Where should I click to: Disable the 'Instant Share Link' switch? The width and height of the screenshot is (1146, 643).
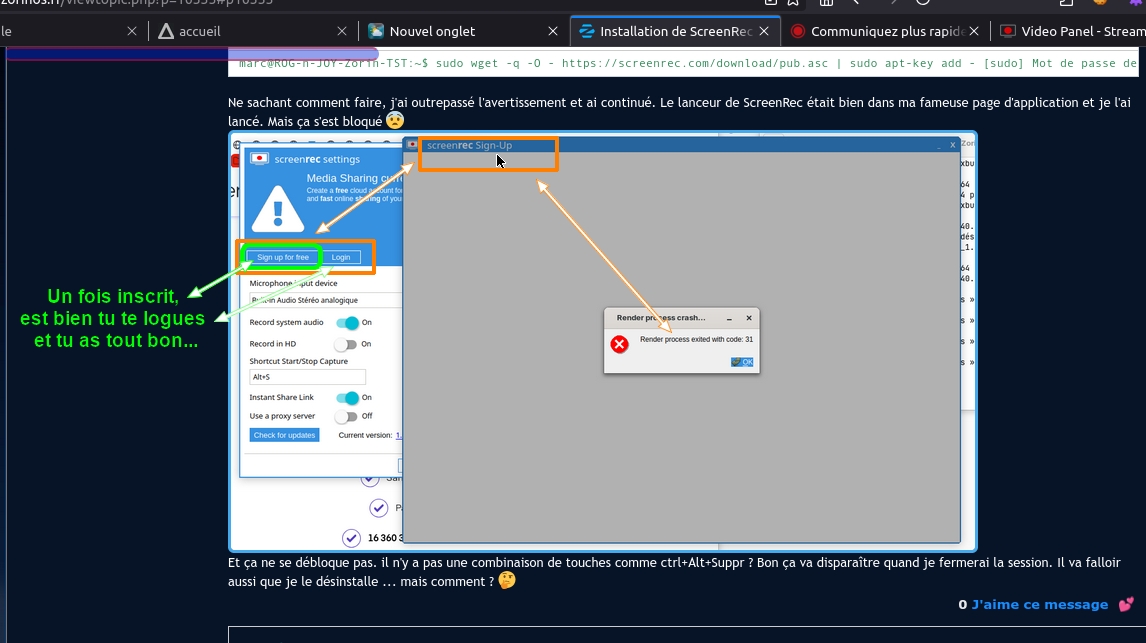tap(347, 397)
